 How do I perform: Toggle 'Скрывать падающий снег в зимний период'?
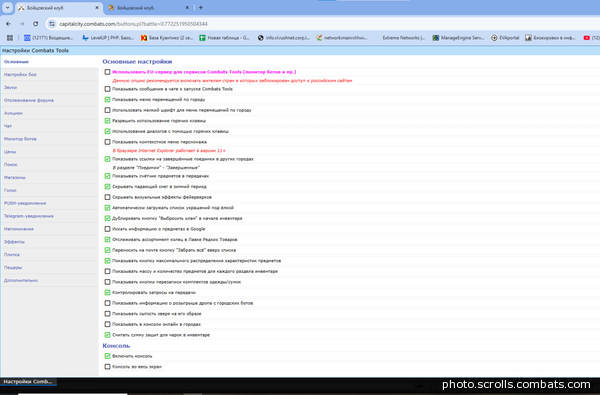pos(108,186)
